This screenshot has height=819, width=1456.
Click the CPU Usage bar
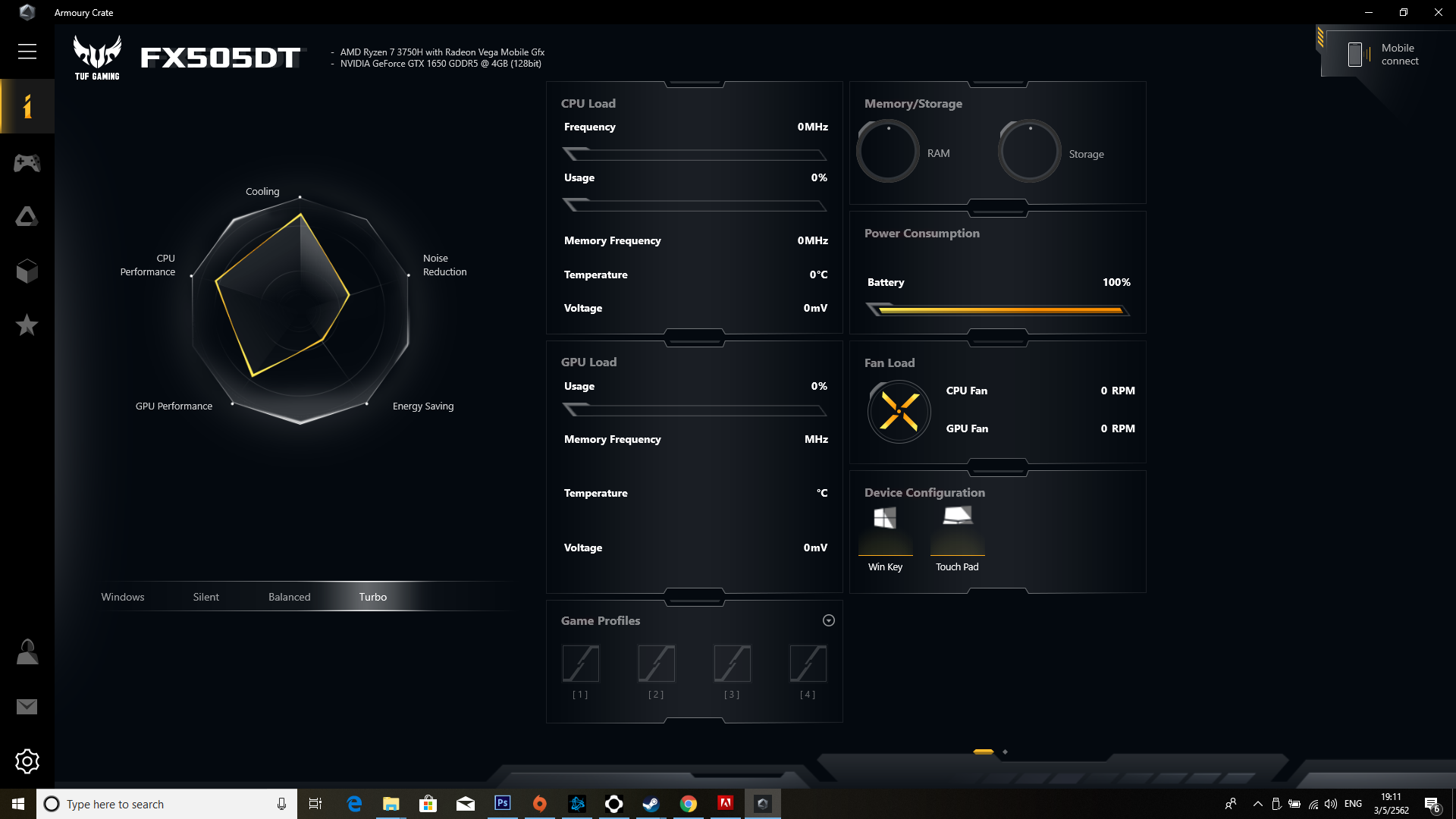695,205
